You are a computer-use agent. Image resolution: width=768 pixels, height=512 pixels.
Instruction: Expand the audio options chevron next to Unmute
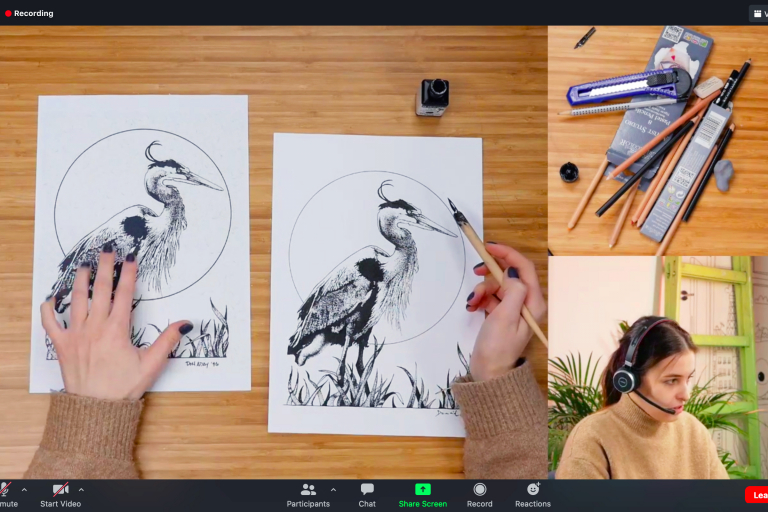(x=24, y=490)
